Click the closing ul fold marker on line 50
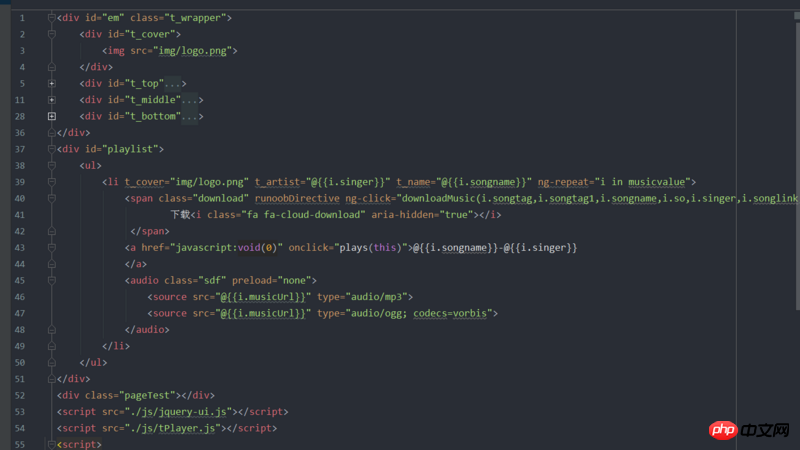 pos(52,362)
